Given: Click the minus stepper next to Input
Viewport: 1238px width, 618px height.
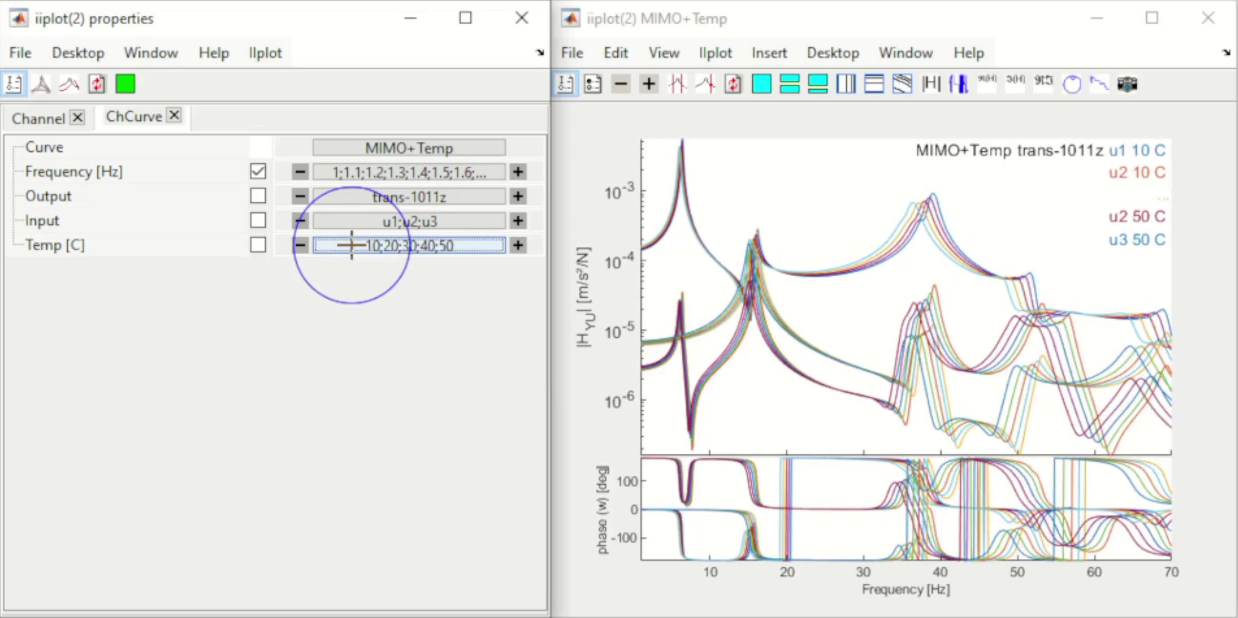Looking at the screenshot, I should [x=298, y=220].
